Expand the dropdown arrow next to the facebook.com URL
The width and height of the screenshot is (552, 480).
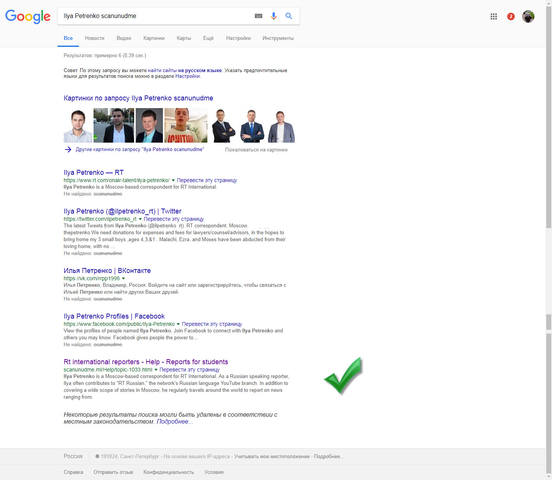coord(178,324)
